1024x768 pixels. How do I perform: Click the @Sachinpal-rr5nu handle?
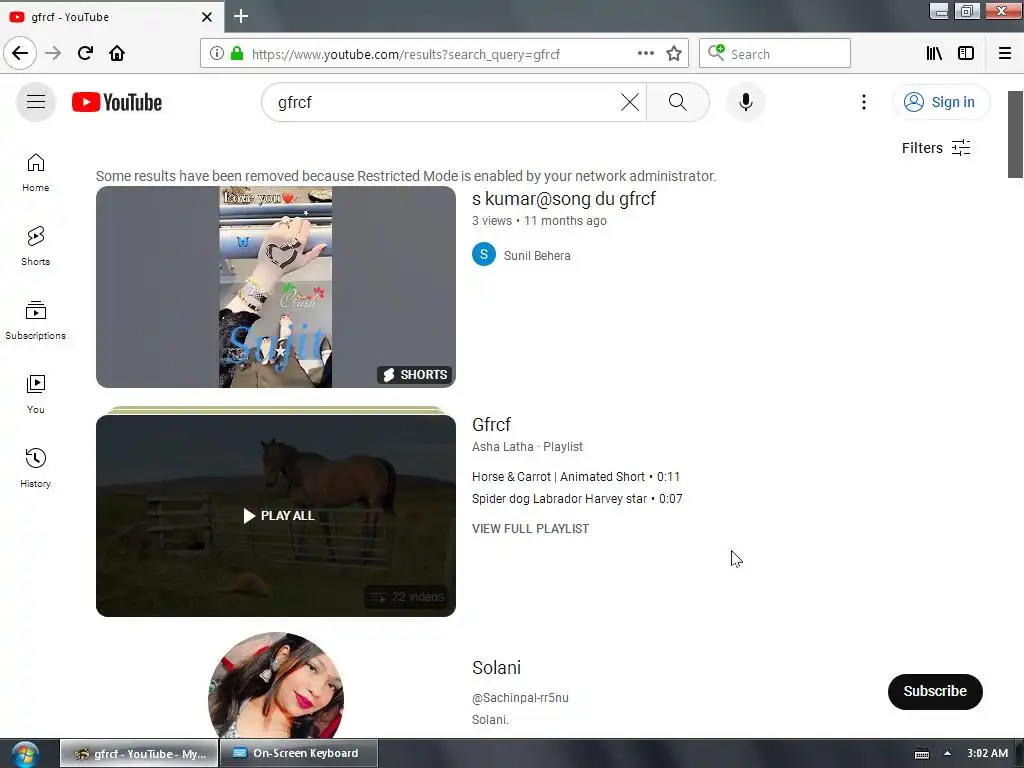(520, 697)
